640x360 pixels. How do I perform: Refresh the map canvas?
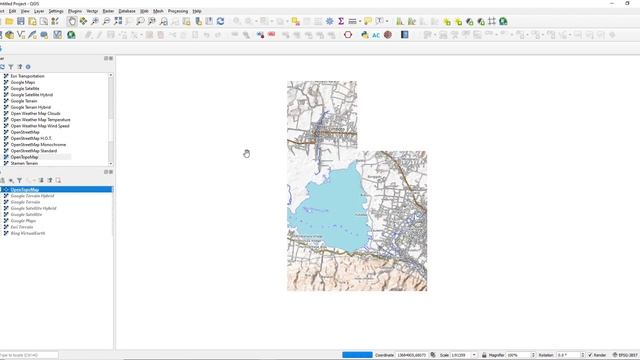coord(220,21)
